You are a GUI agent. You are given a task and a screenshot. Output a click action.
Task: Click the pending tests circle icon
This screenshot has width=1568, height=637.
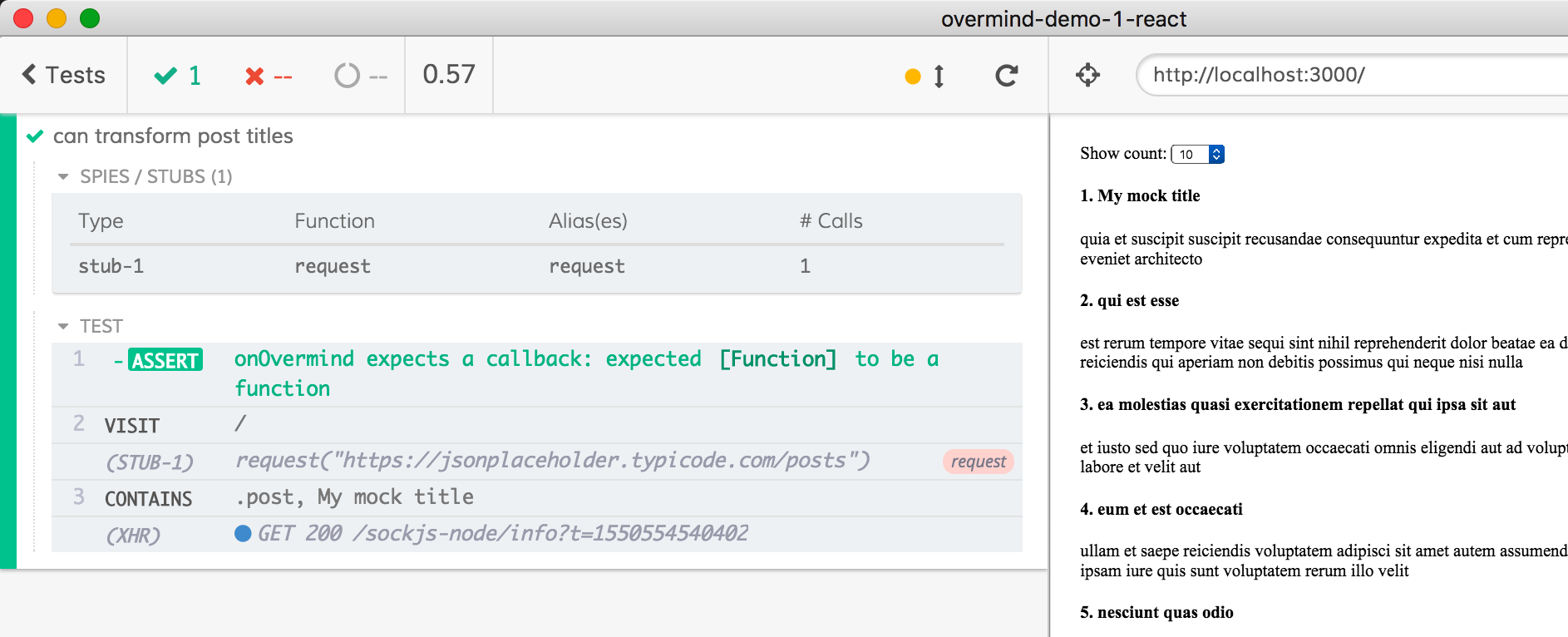coord(347,76)
